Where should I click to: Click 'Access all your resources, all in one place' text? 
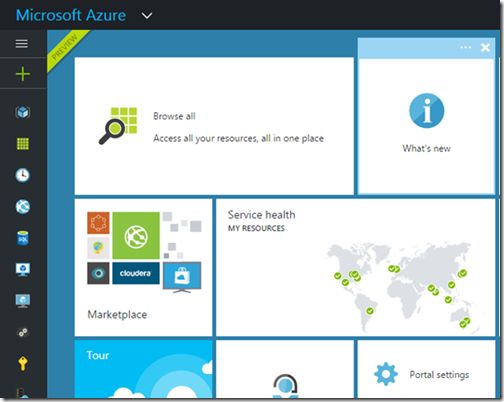tap(238, 138)
